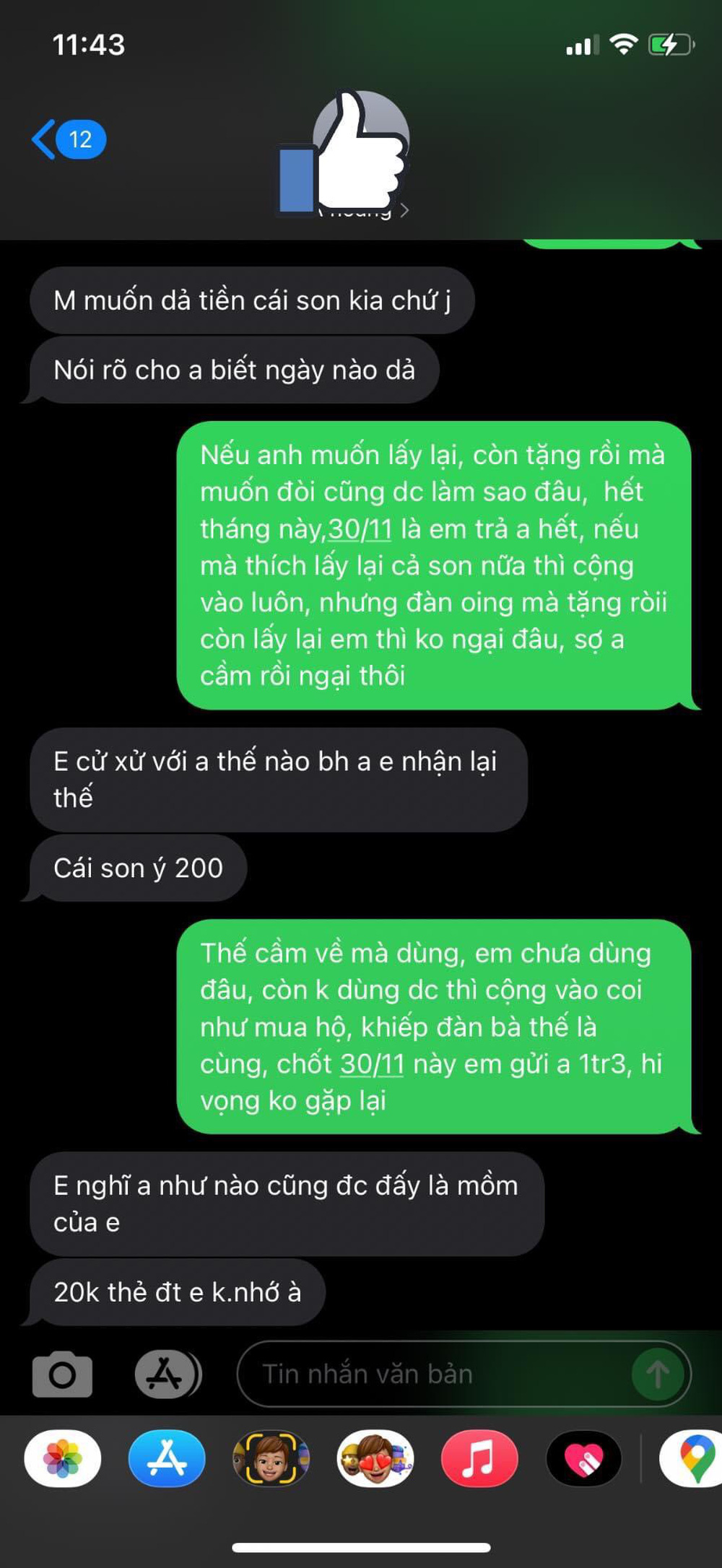Open the Memoji camera app icon
The height and width of the screenshot is (1568, 722).
click(x=271, y=1458)
